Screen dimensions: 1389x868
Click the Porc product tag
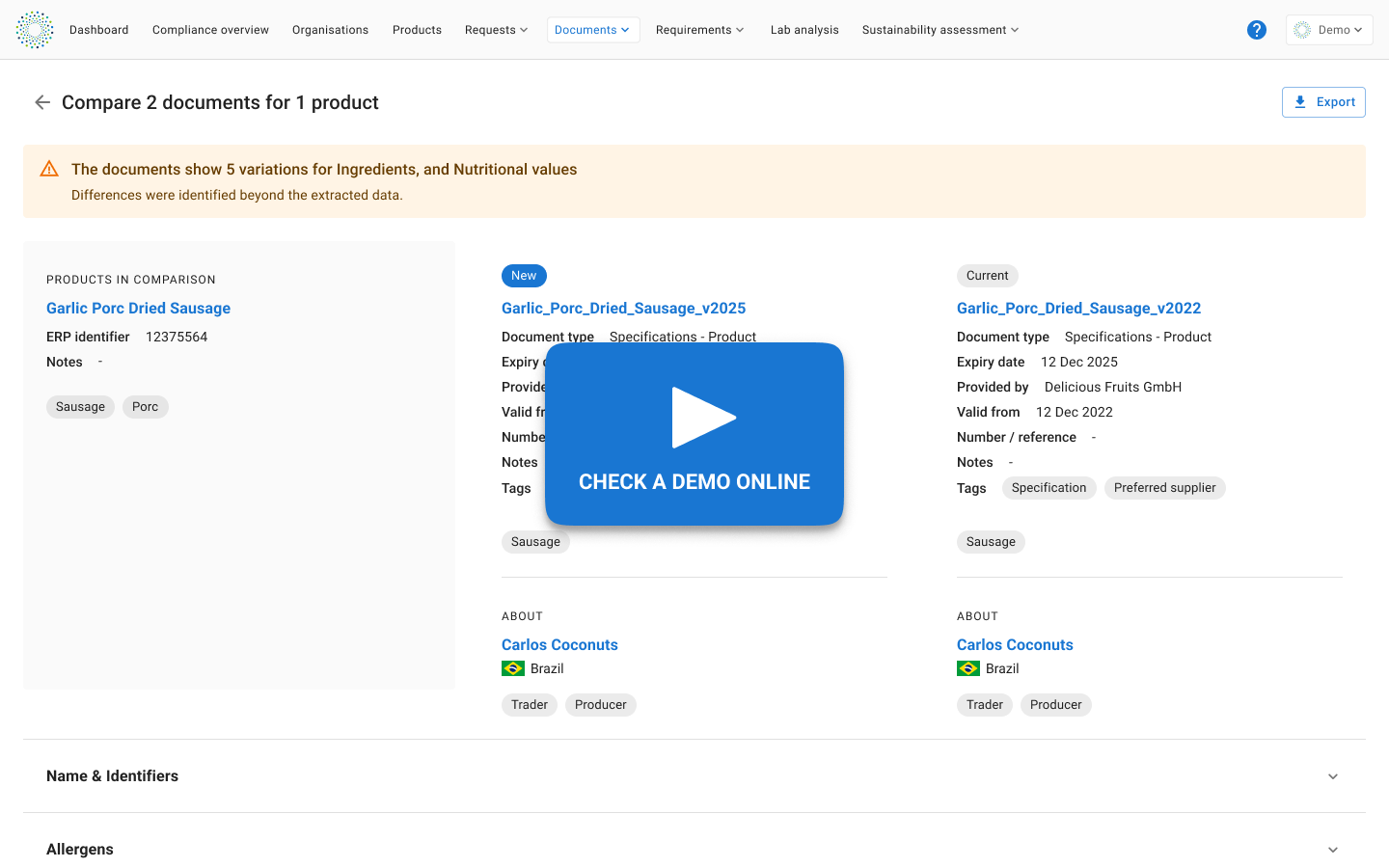point(146,407)
